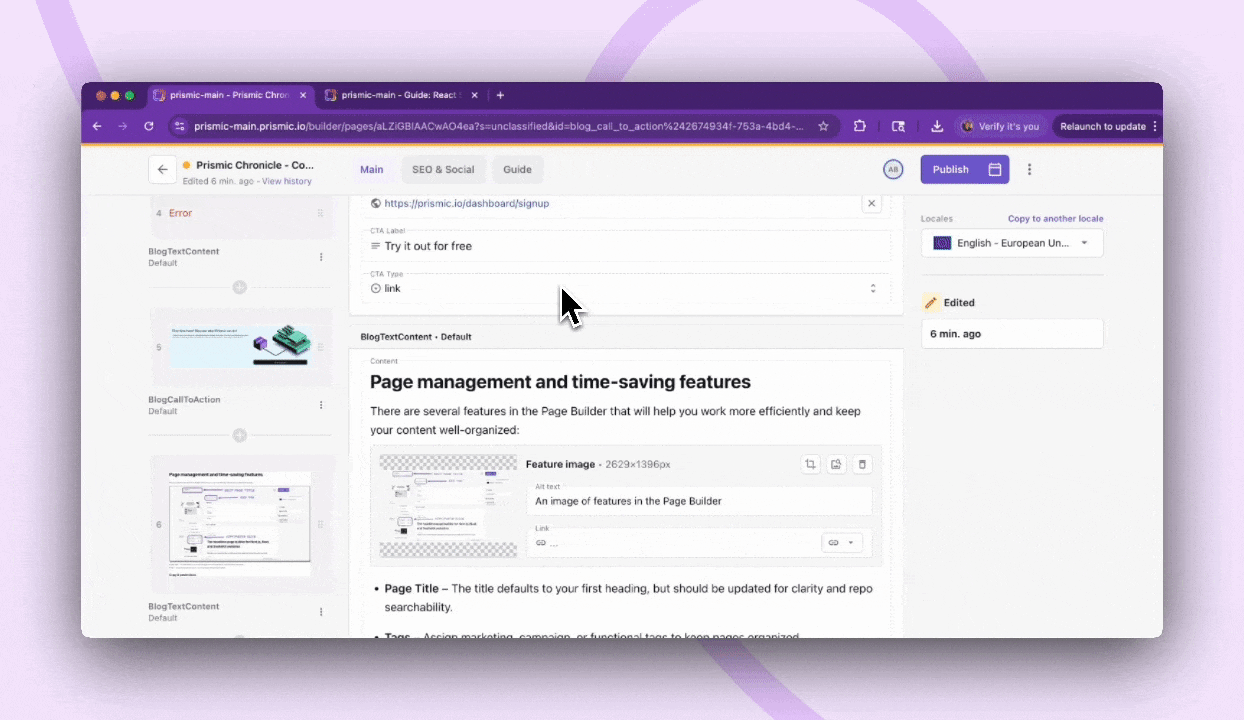Click the AB user avatar
This screenshot has width=1244, height=720.
point(893,170)
